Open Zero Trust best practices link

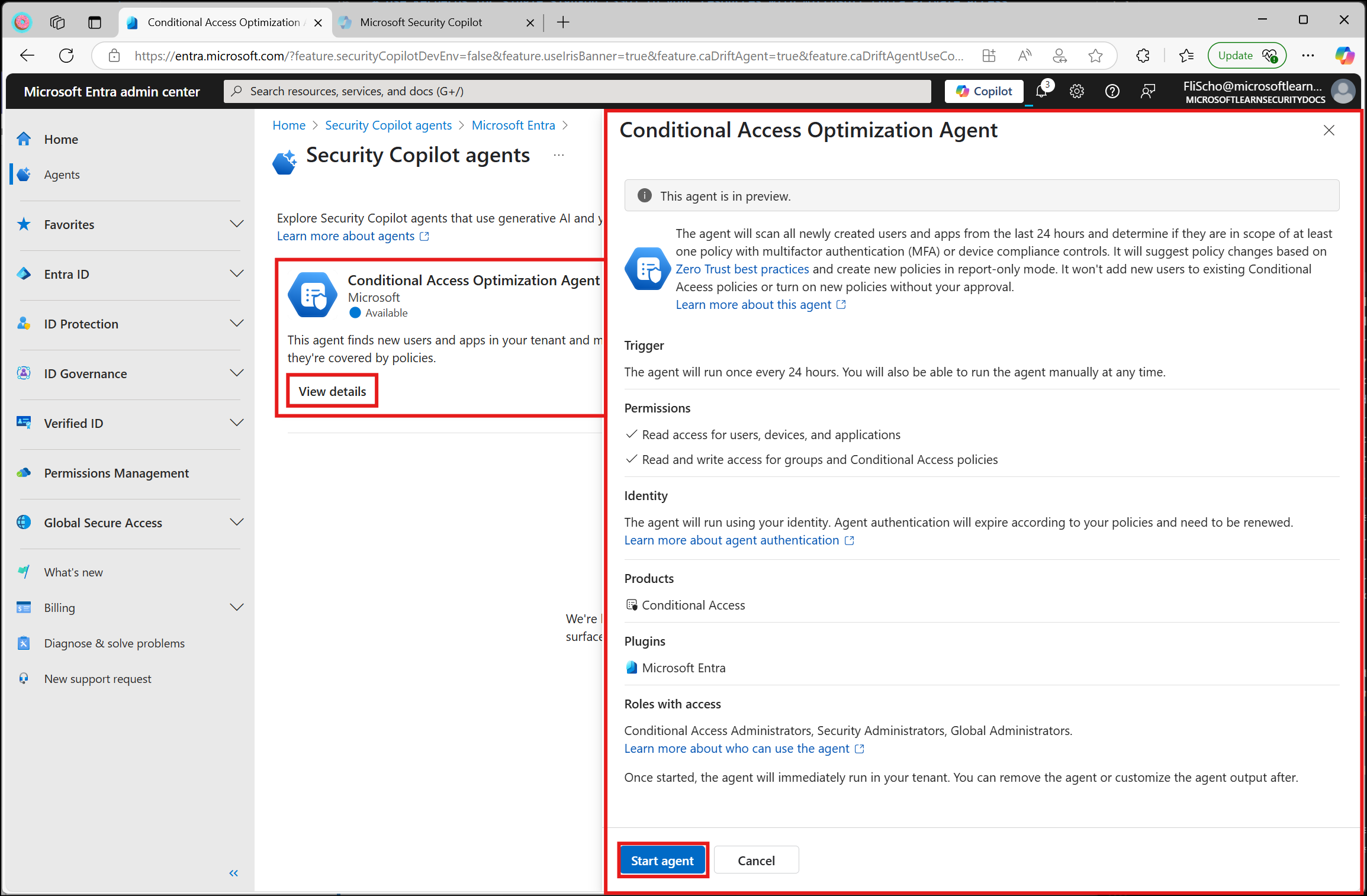point(742,269)
